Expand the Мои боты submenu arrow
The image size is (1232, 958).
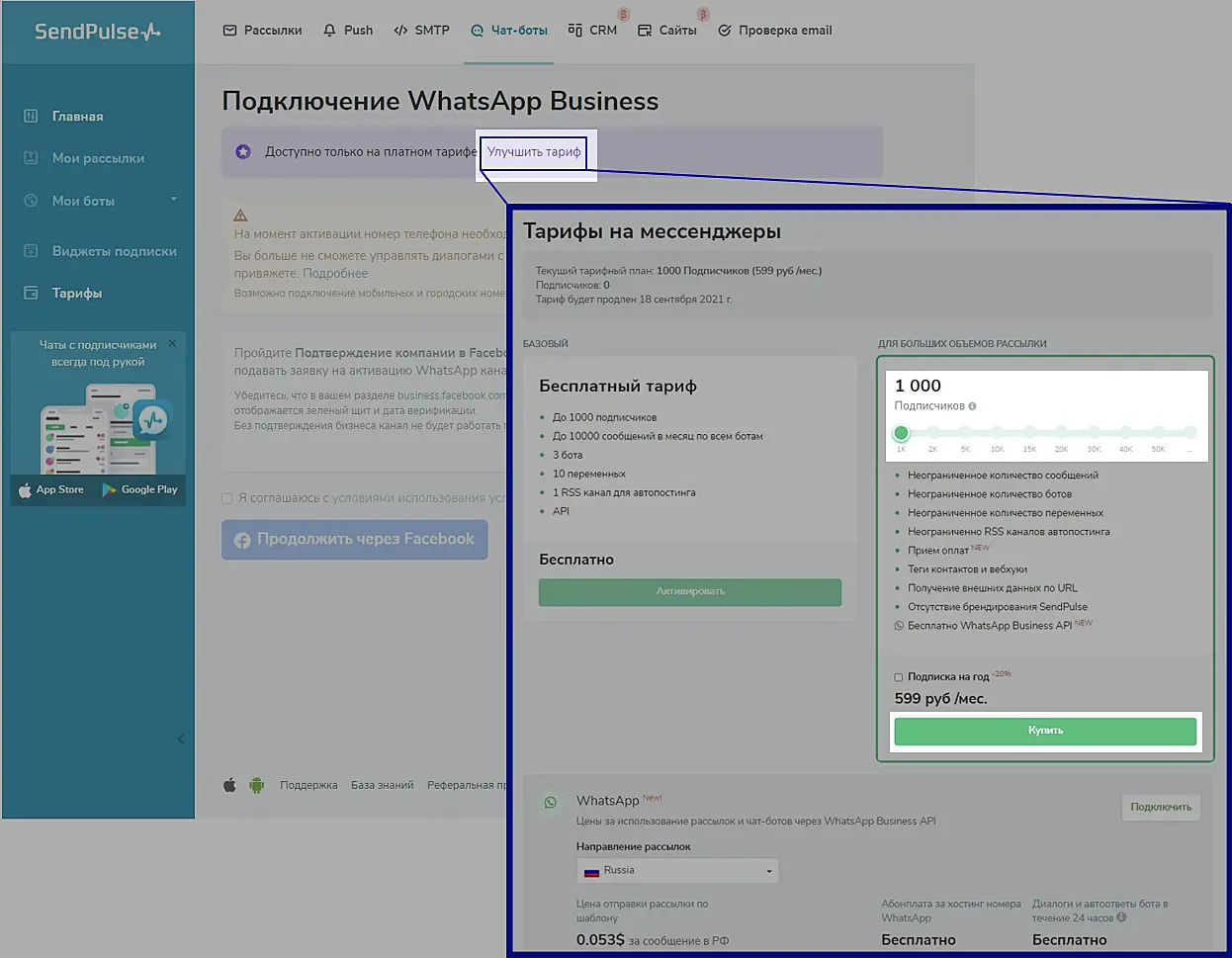click(x=174, y=200)
